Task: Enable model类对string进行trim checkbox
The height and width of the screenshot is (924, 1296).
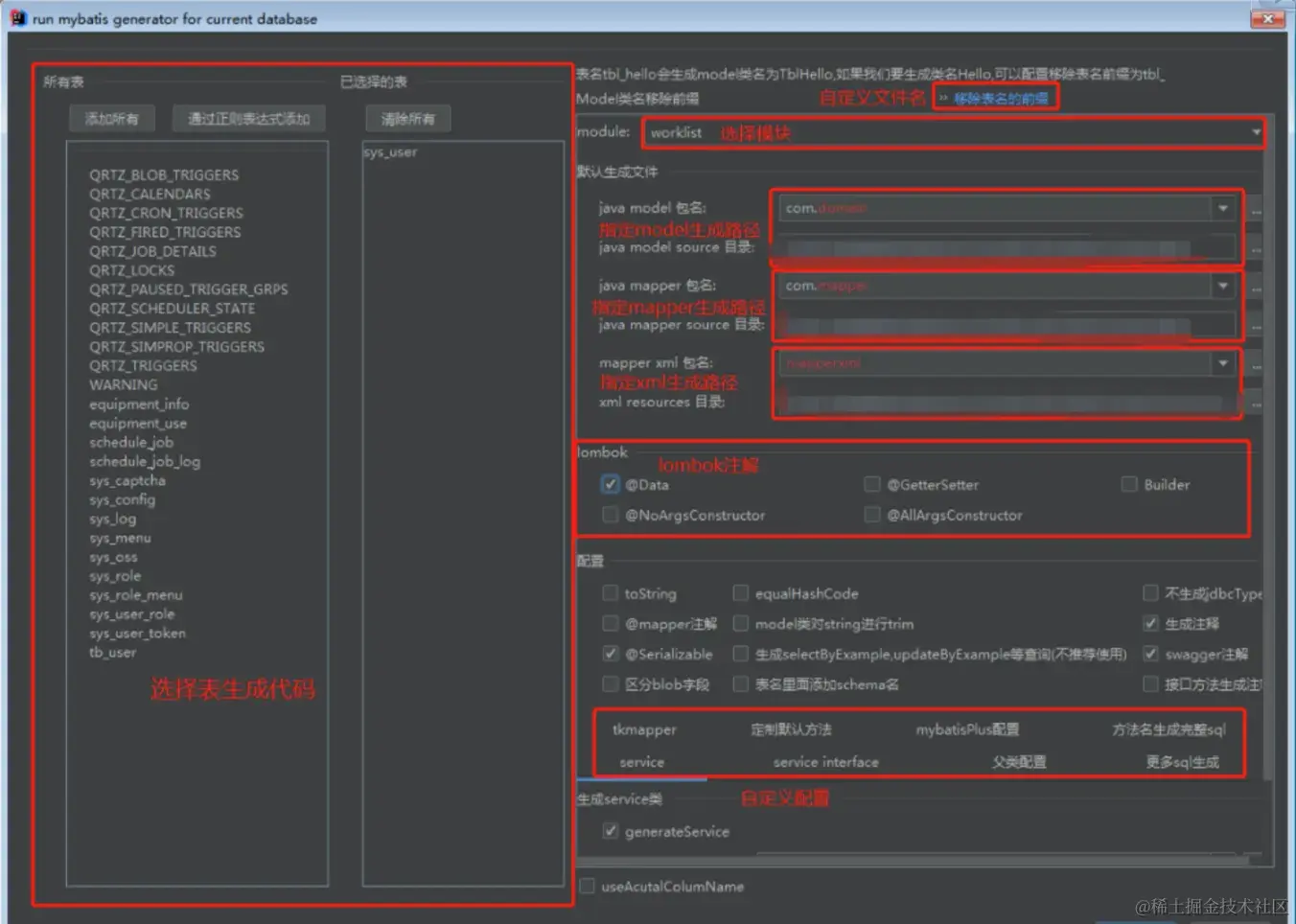Action: click(740, 624)
